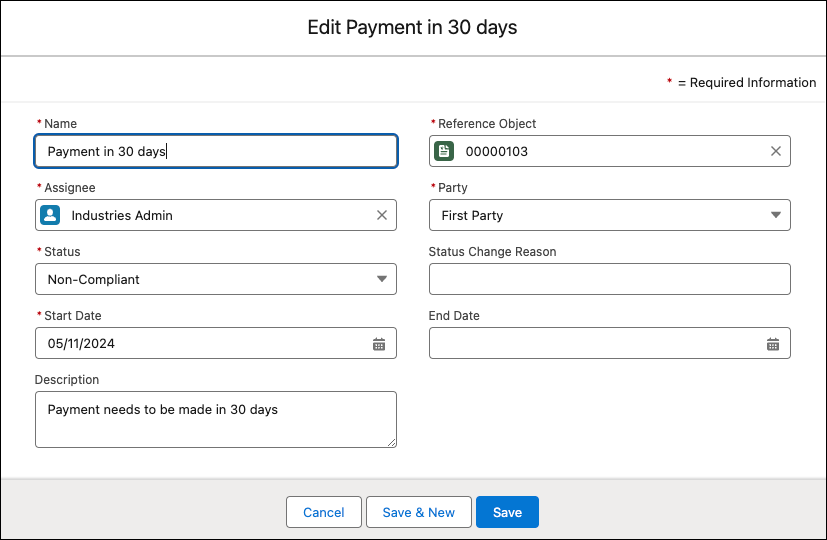Click inside the Description text area

(x=215, y=419)
